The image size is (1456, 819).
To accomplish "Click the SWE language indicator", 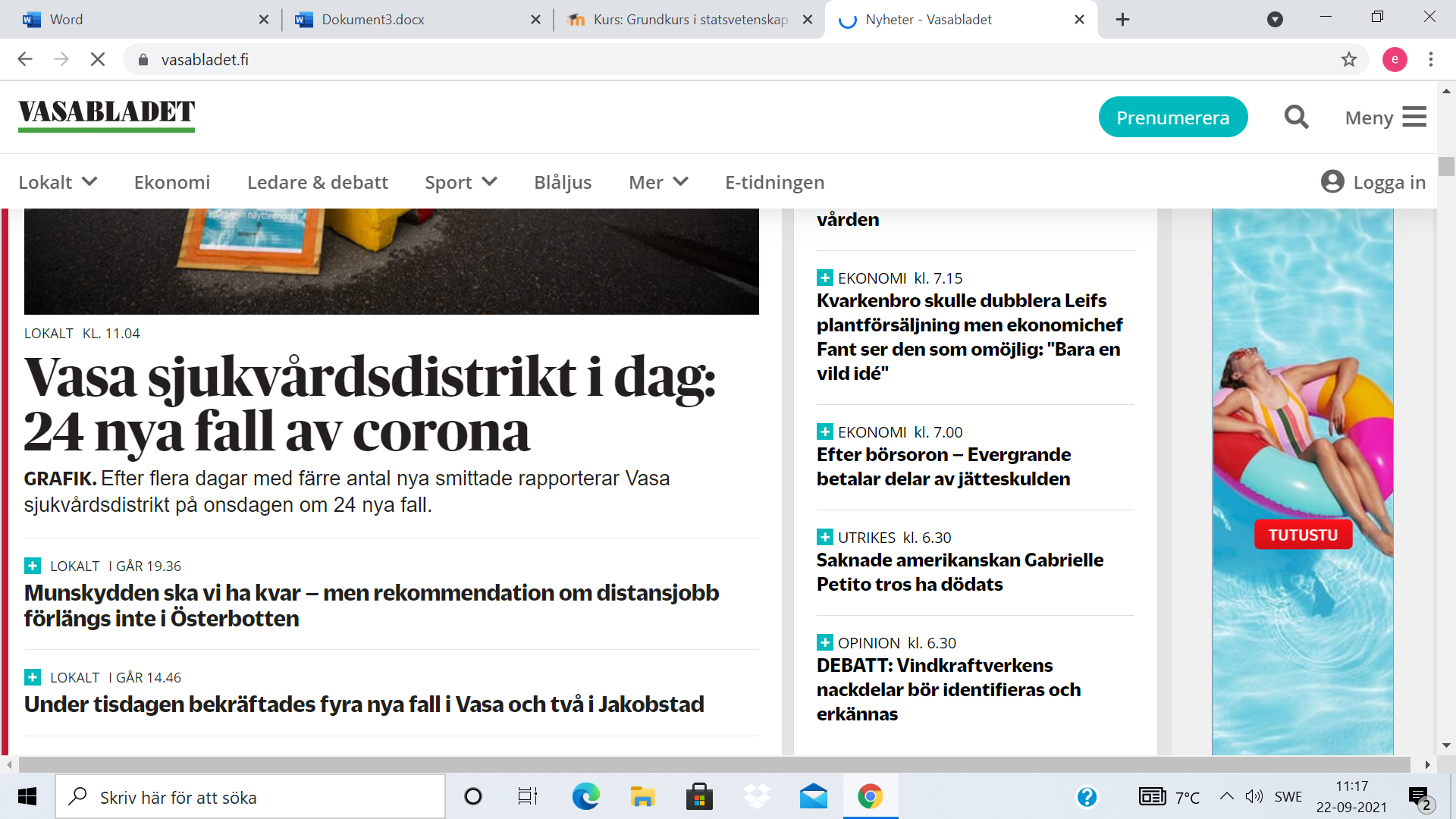I will 1288,797.
